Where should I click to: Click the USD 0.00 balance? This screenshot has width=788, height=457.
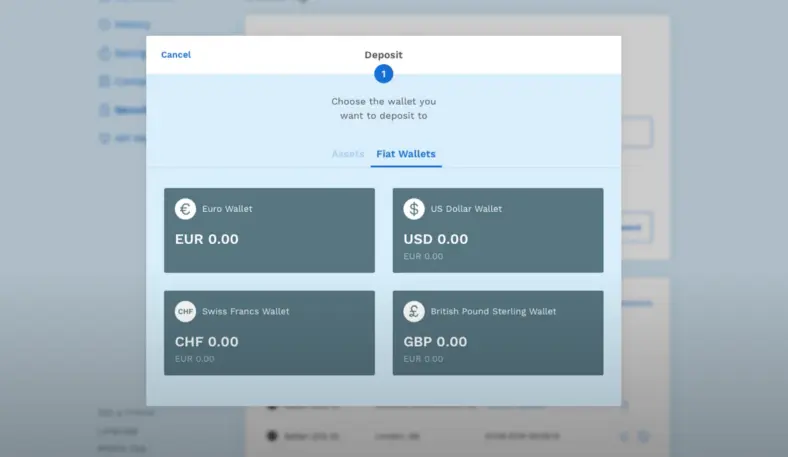coord(436,239)
